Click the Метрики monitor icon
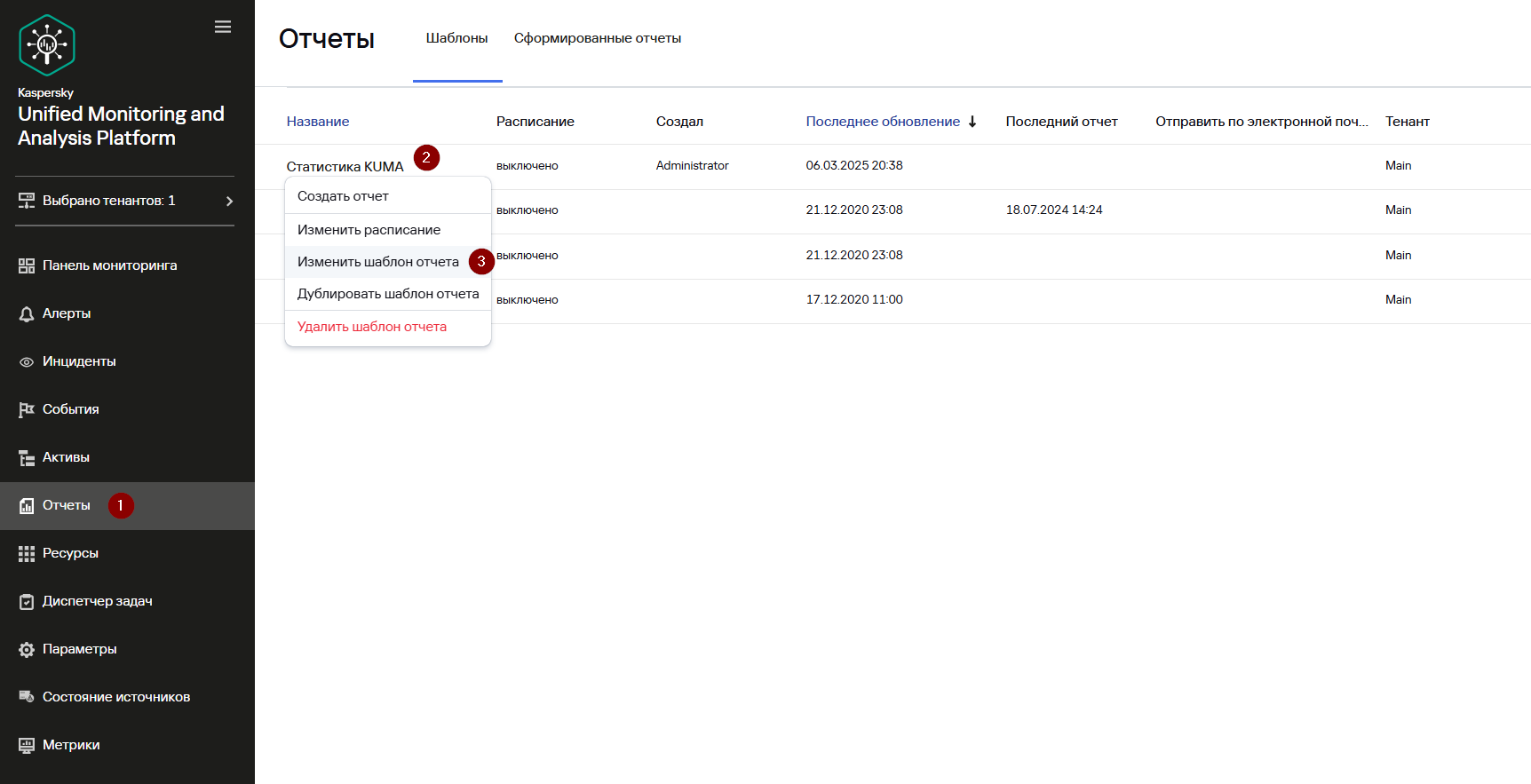 point(27,745)
